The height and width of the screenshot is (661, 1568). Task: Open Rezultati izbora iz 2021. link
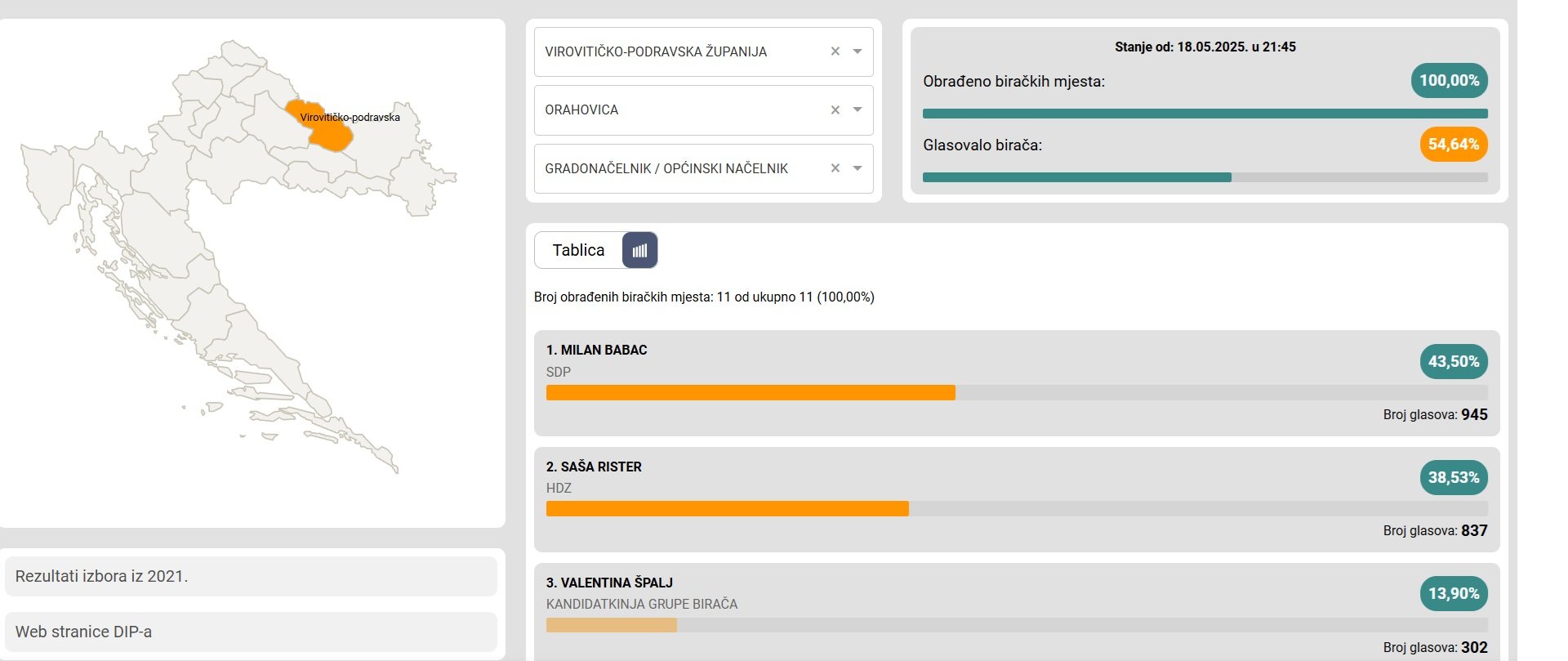pos(251,576)
